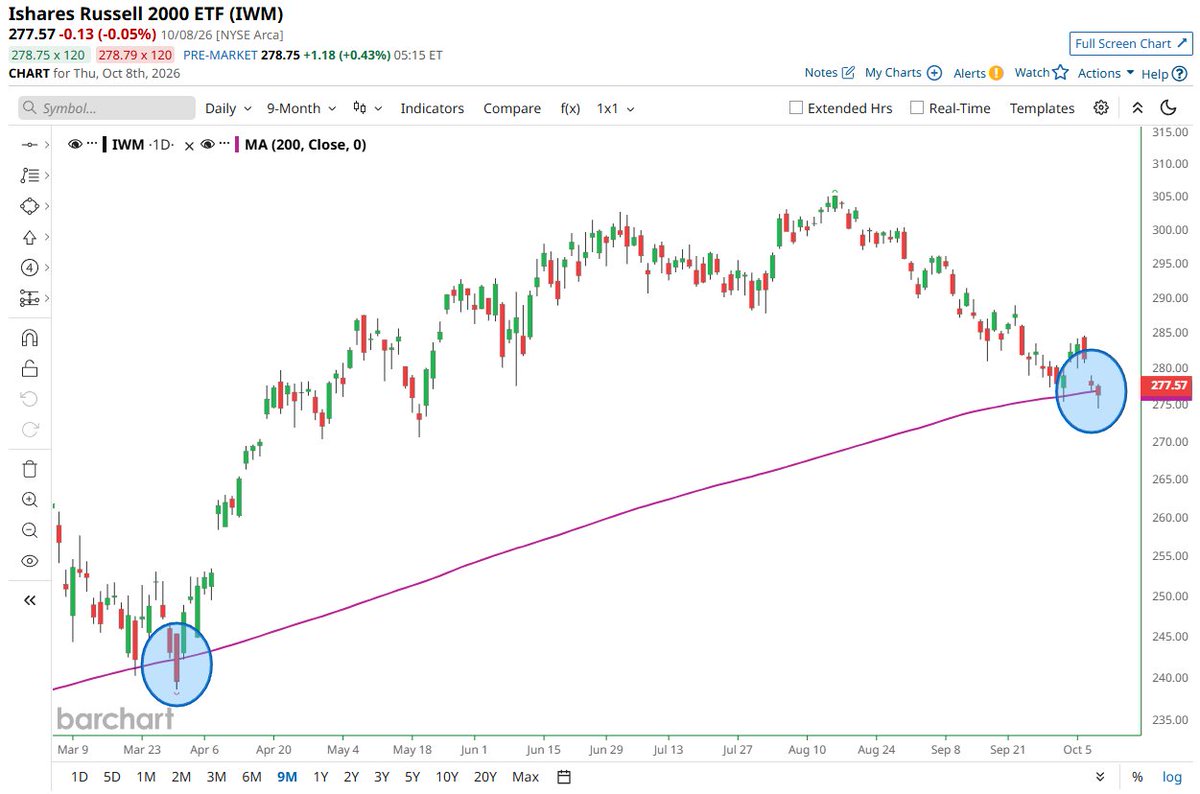Click the IWM purple MA color bar

pos(236,145)
